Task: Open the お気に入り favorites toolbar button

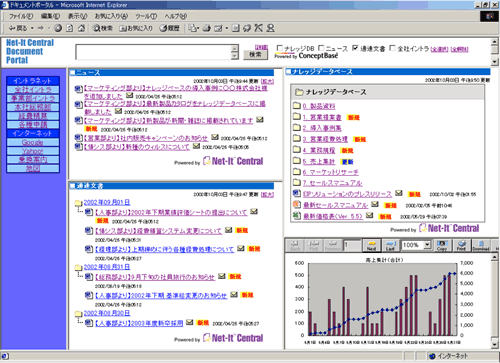Action: [136, 28]
